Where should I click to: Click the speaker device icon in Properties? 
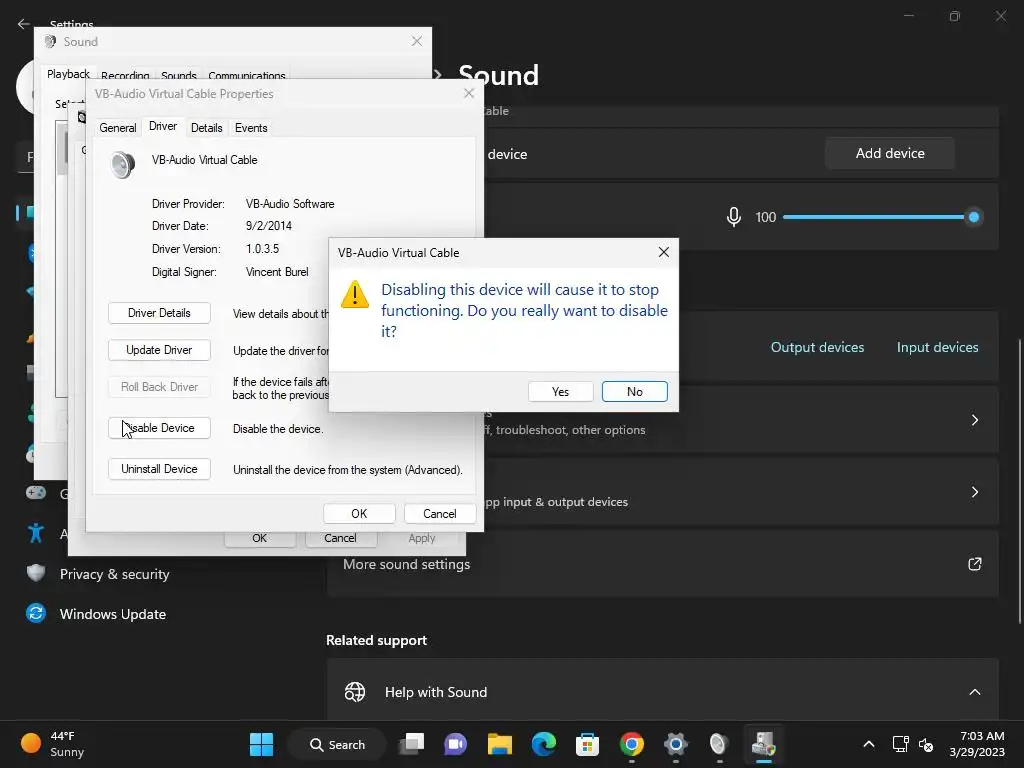pyautogui.click(x=122, y=165)
